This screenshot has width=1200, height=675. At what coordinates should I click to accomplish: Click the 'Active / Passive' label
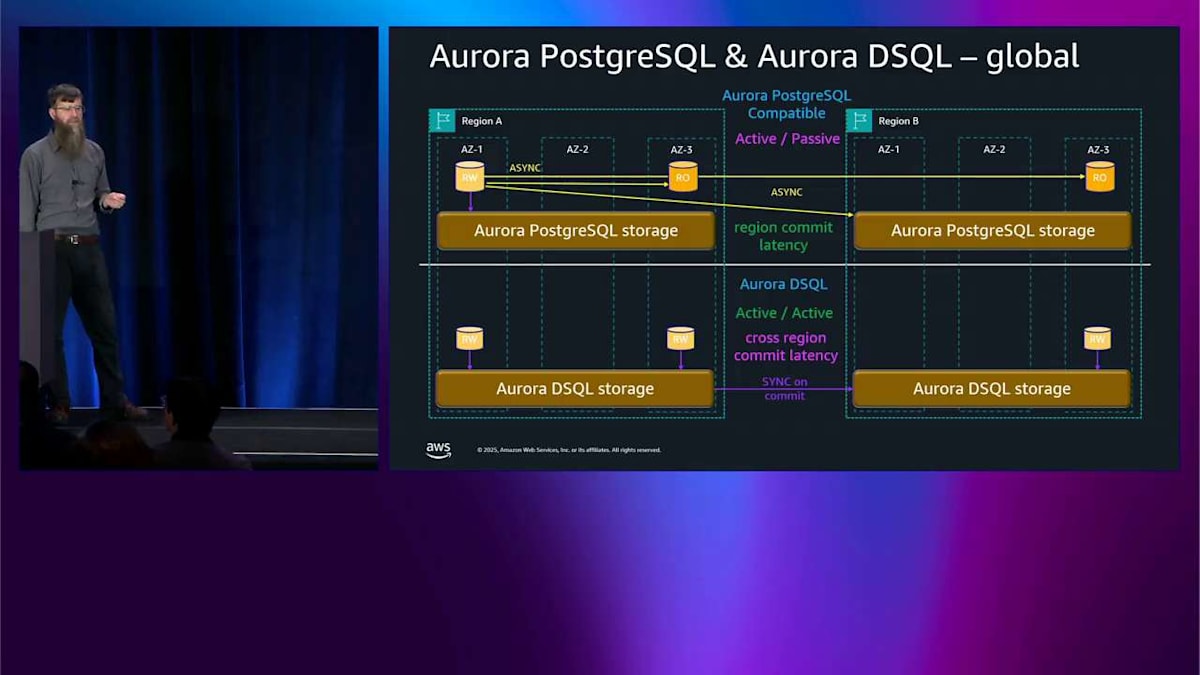787,139
